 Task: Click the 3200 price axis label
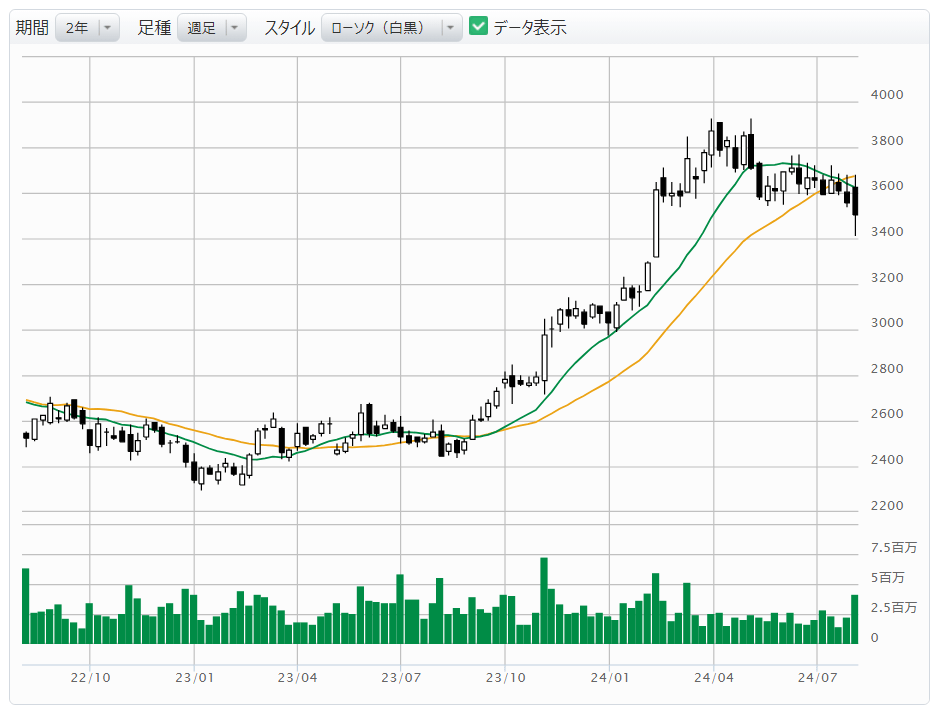click(x=887, y=277)
